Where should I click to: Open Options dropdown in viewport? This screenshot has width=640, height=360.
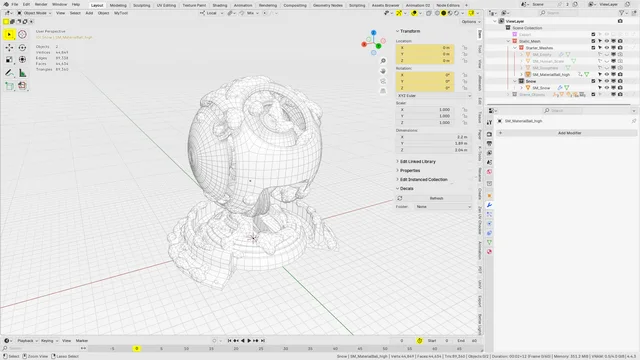(471, 22)
